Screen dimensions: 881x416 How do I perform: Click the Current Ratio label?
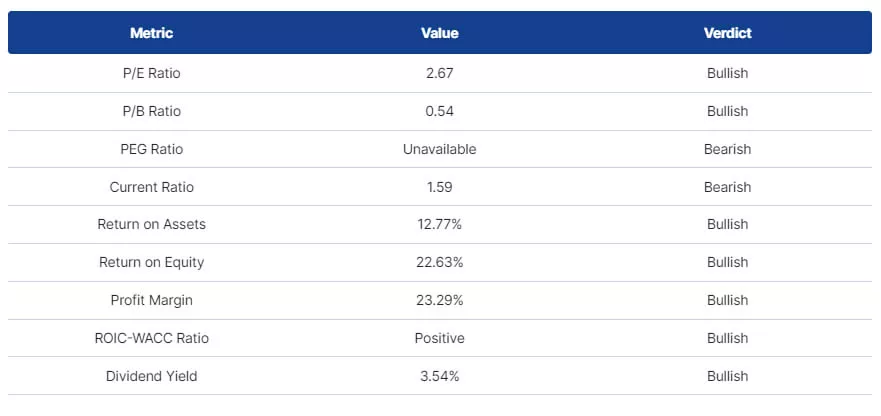point(151,187)
